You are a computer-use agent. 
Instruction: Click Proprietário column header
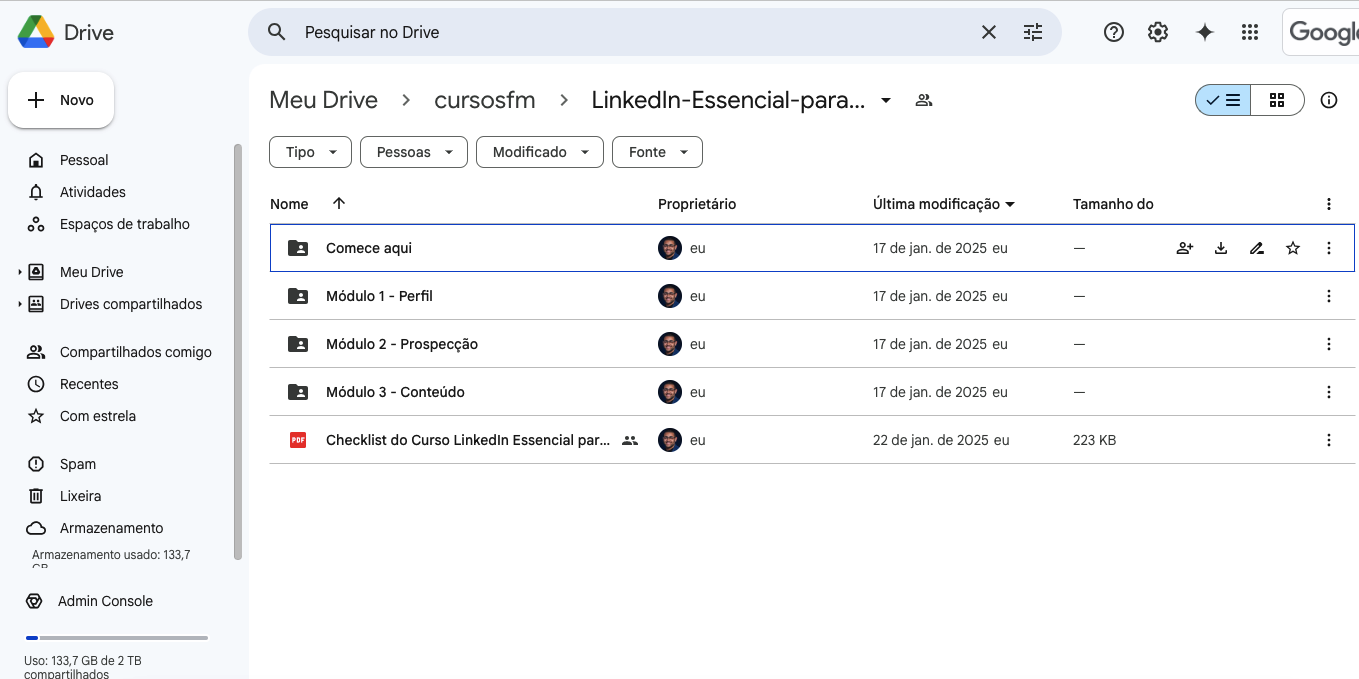click(697, 204)
